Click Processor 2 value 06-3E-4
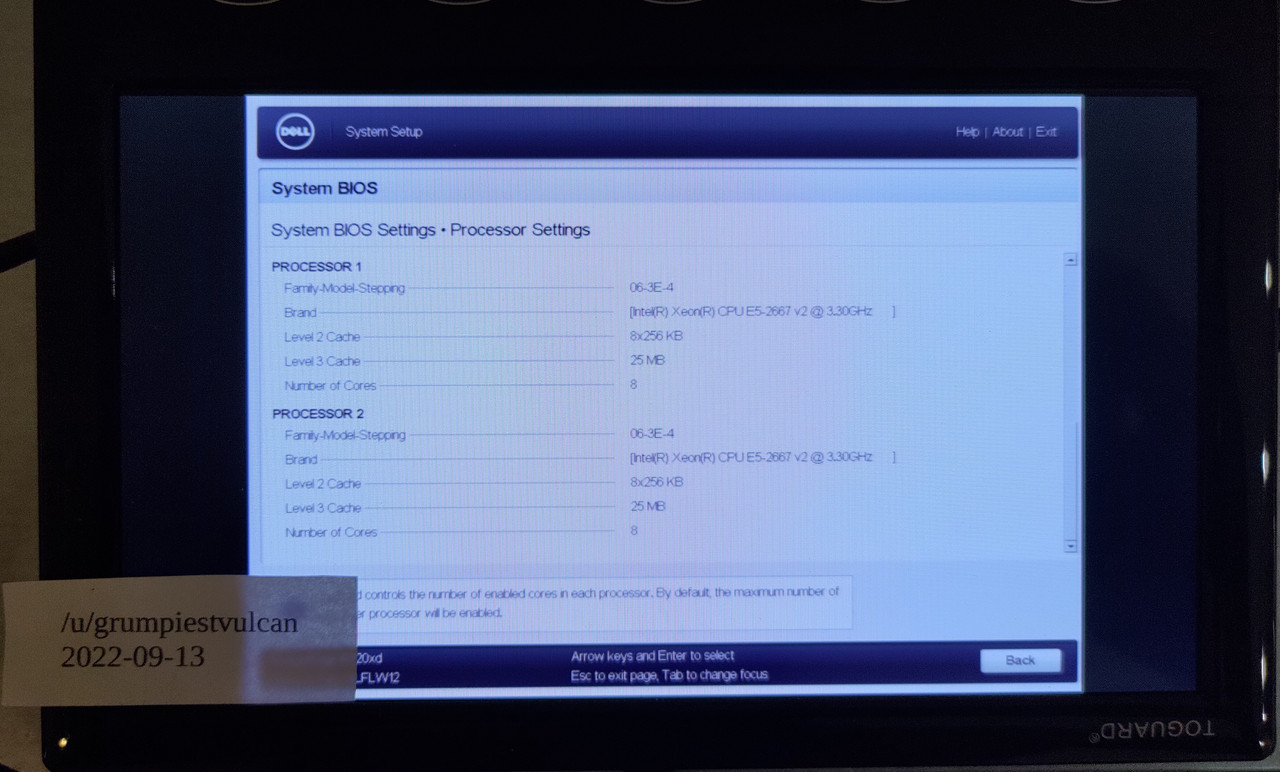Viewport: 1280px width, 772px height. pyautogui.click(x=652, y=434)
